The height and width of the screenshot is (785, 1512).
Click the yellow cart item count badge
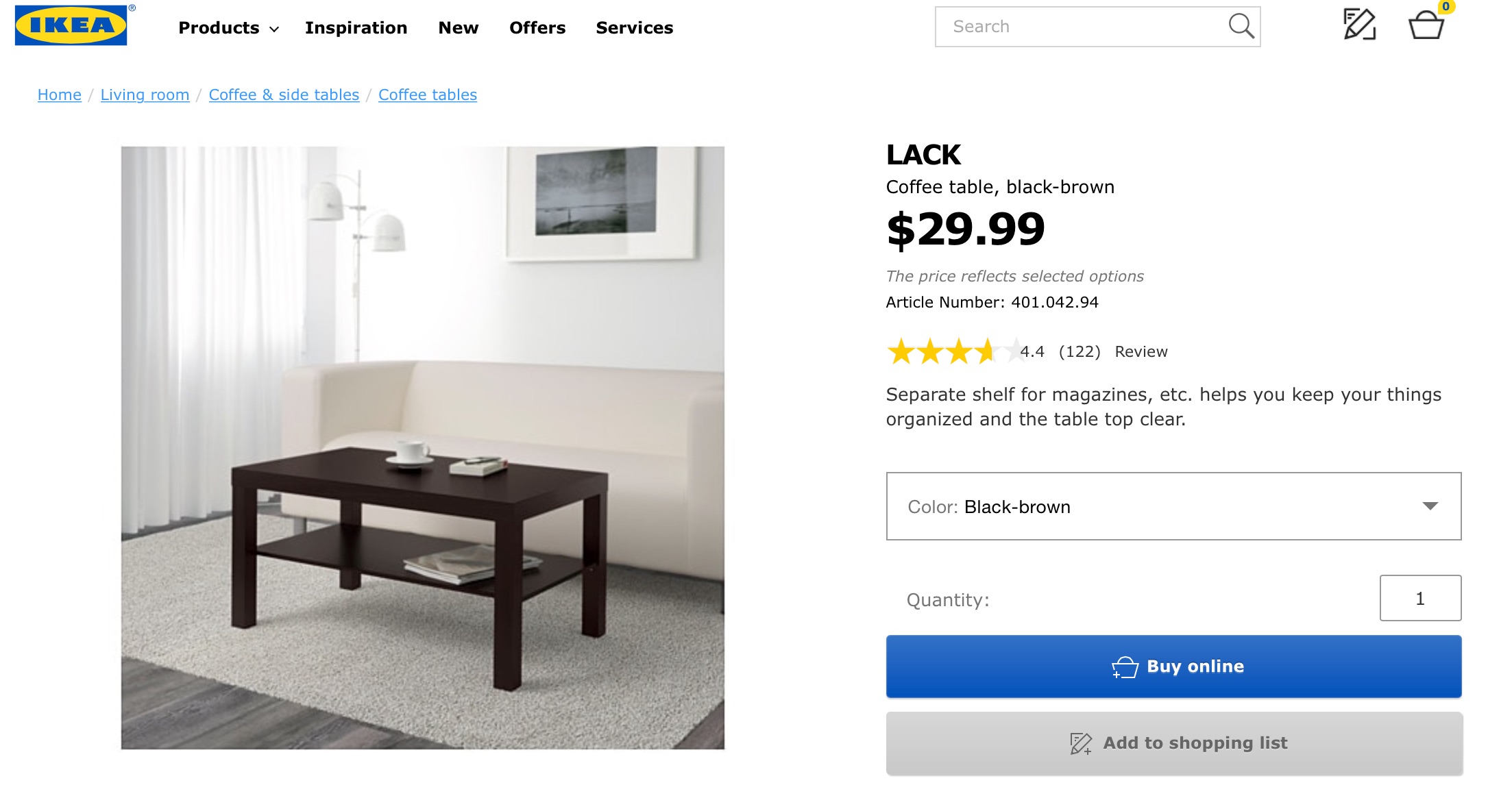1446,7
